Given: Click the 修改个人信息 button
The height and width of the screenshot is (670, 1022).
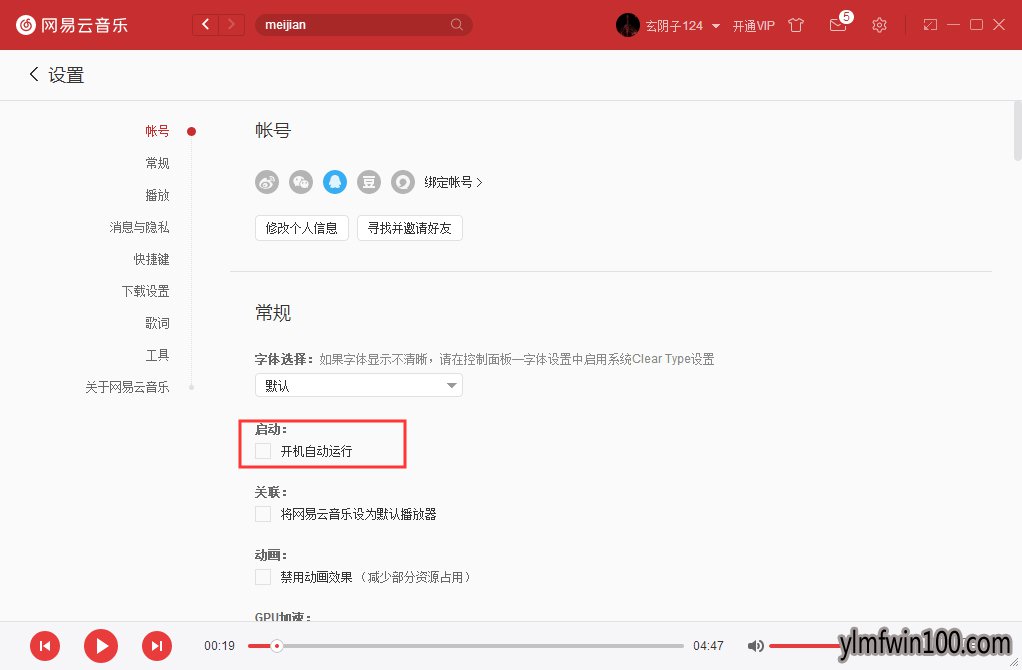Looking at the screenshot, I should pos(302,228).
